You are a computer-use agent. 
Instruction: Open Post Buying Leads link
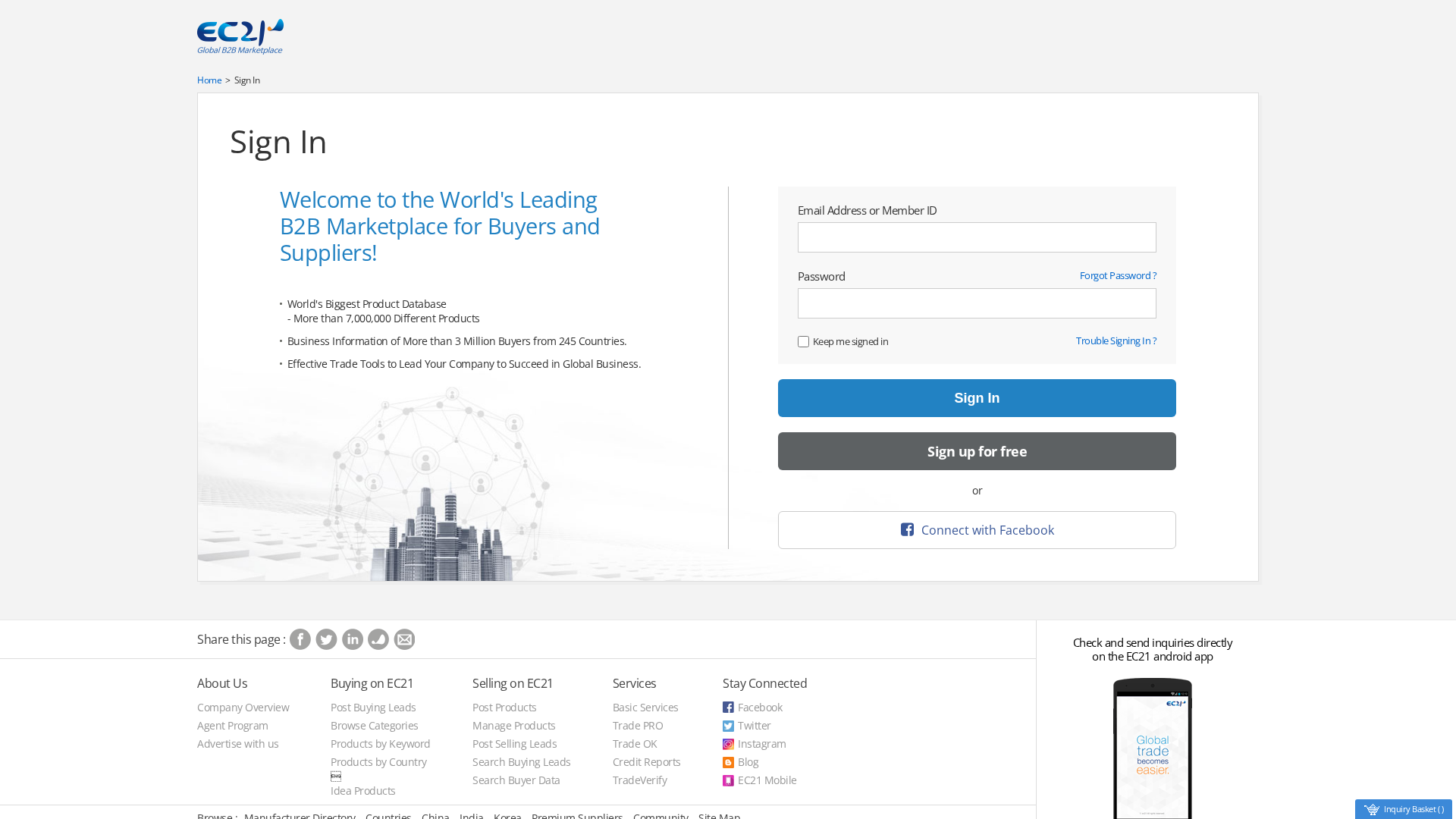(x=373, y=708)
